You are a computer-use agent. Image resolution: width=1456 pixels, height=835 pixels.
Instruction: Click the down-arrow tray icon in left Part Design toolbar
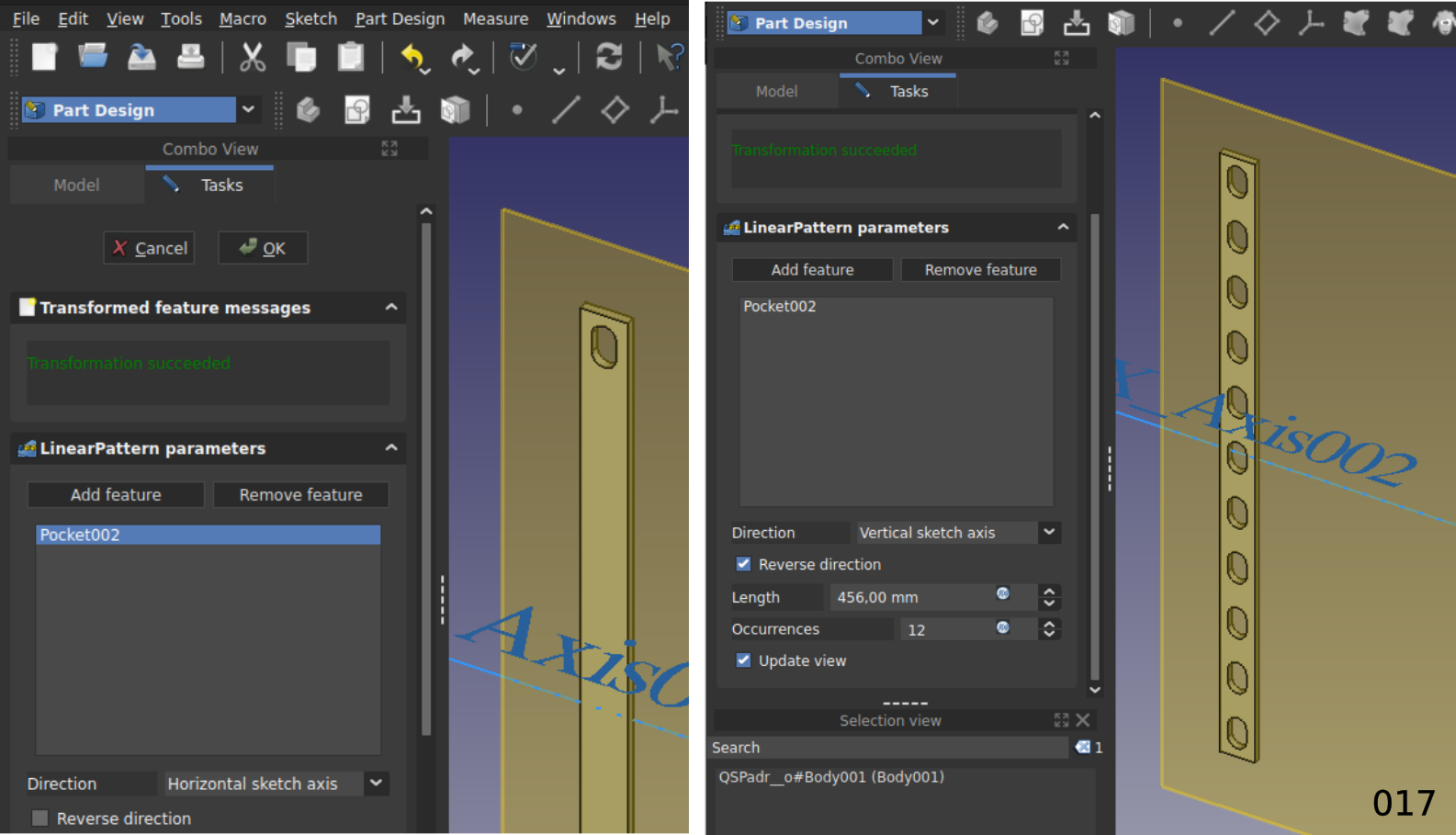[406, 110]
